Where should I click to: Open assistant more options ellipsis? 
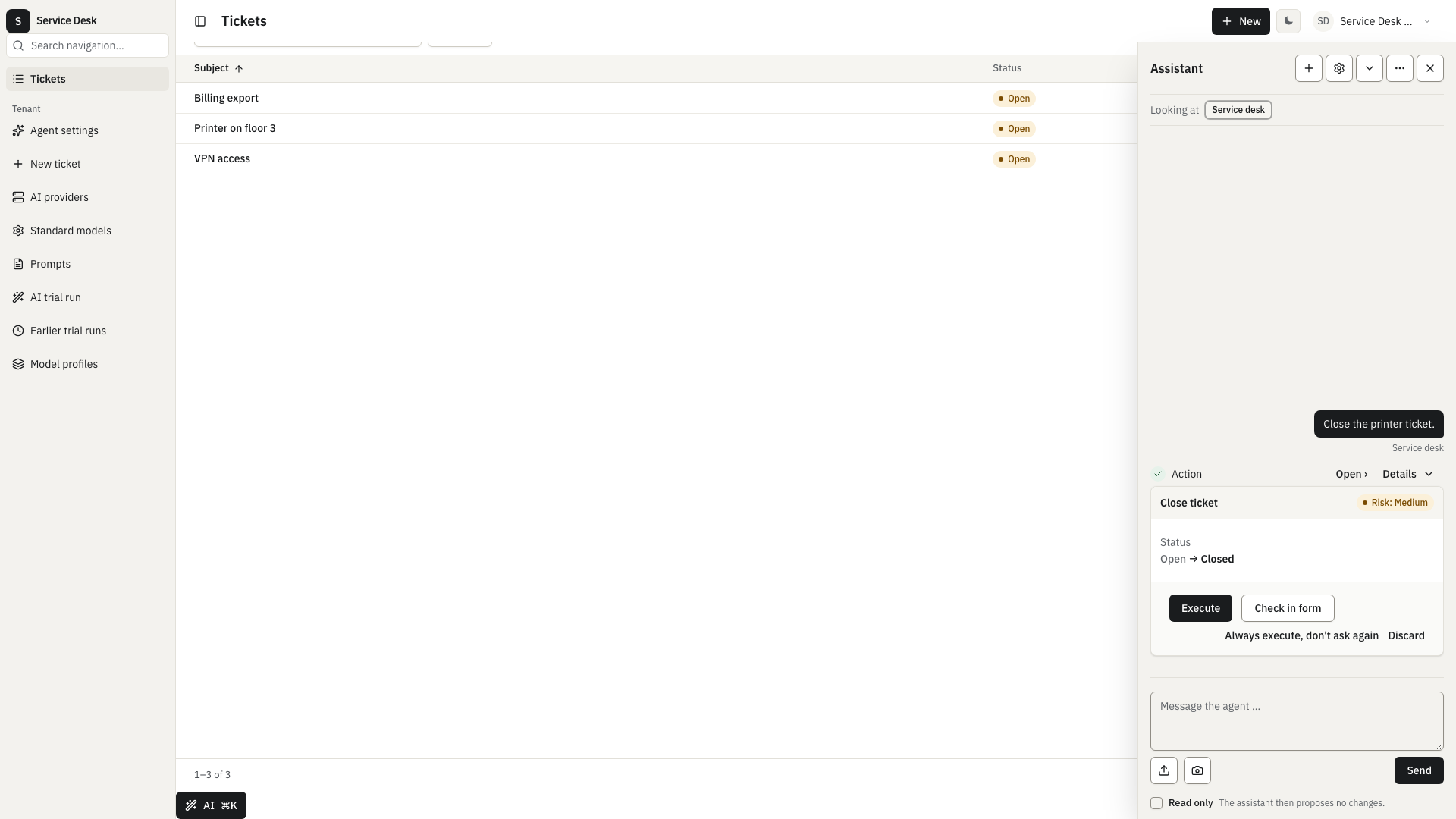[x=1400, y=68]
